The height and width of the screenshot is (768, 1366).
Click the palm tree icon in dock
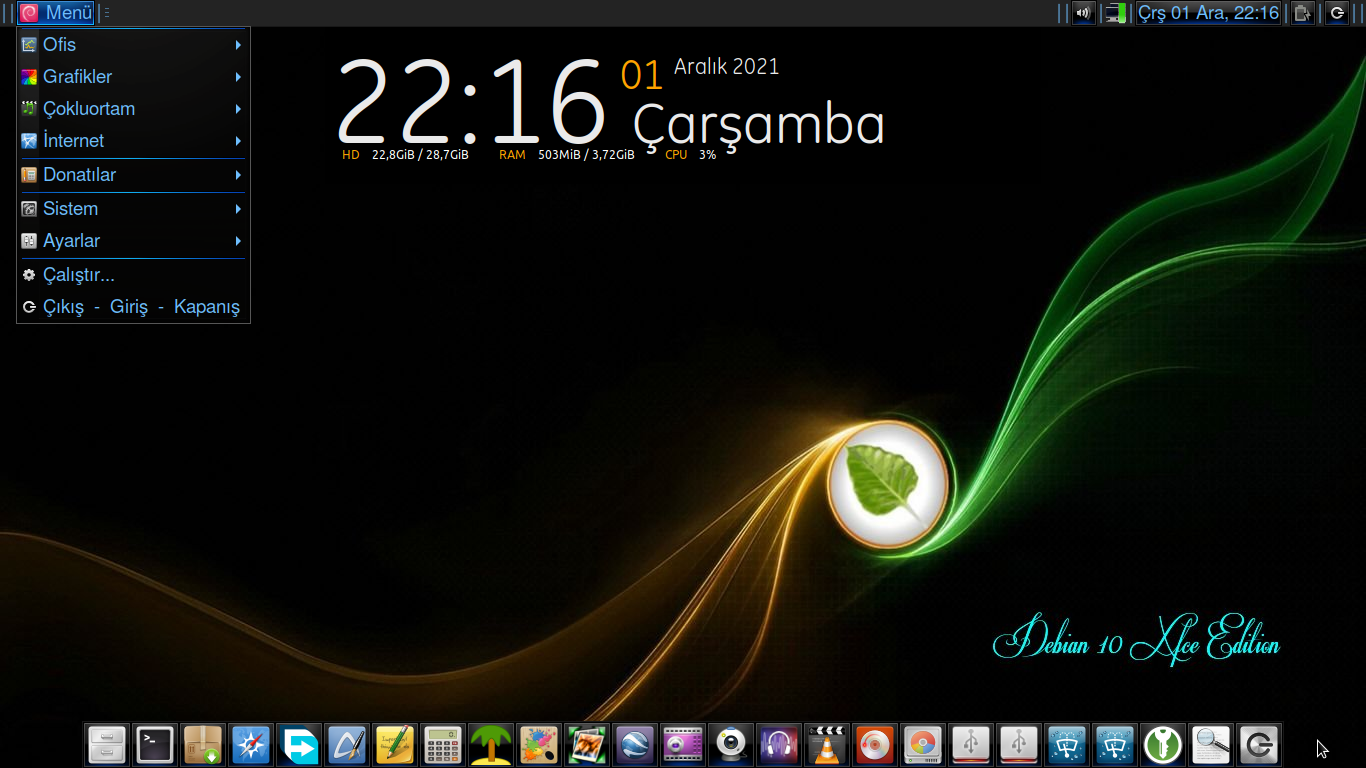coord(491,745)
